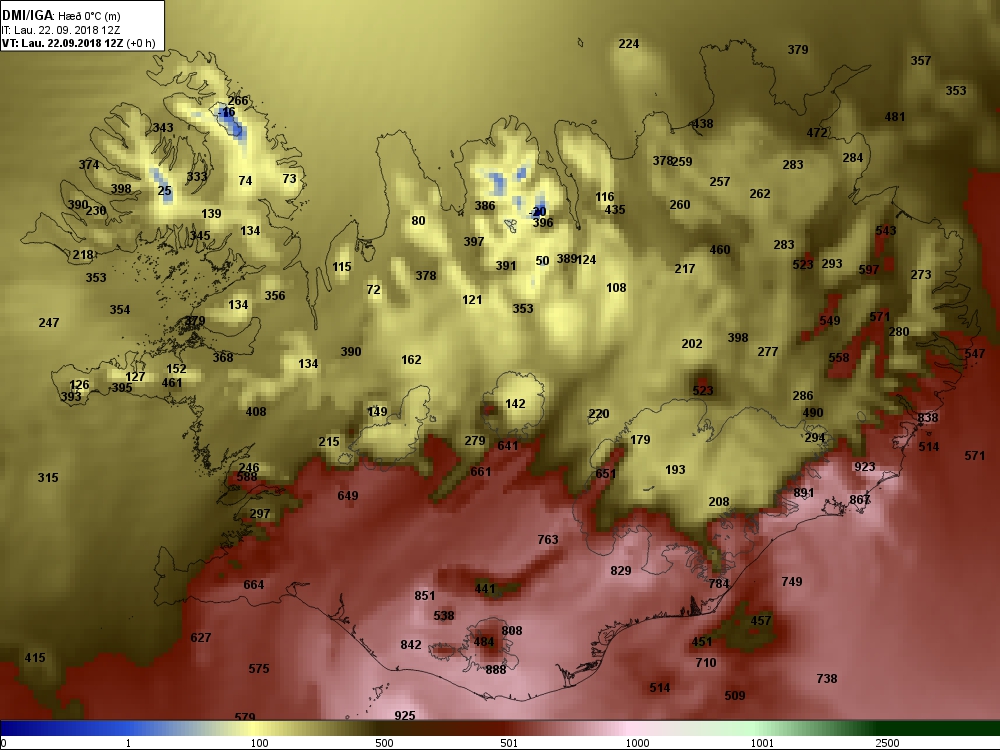Click the map value '262'
1000x750 pixels.
click(x=760, y=193)
